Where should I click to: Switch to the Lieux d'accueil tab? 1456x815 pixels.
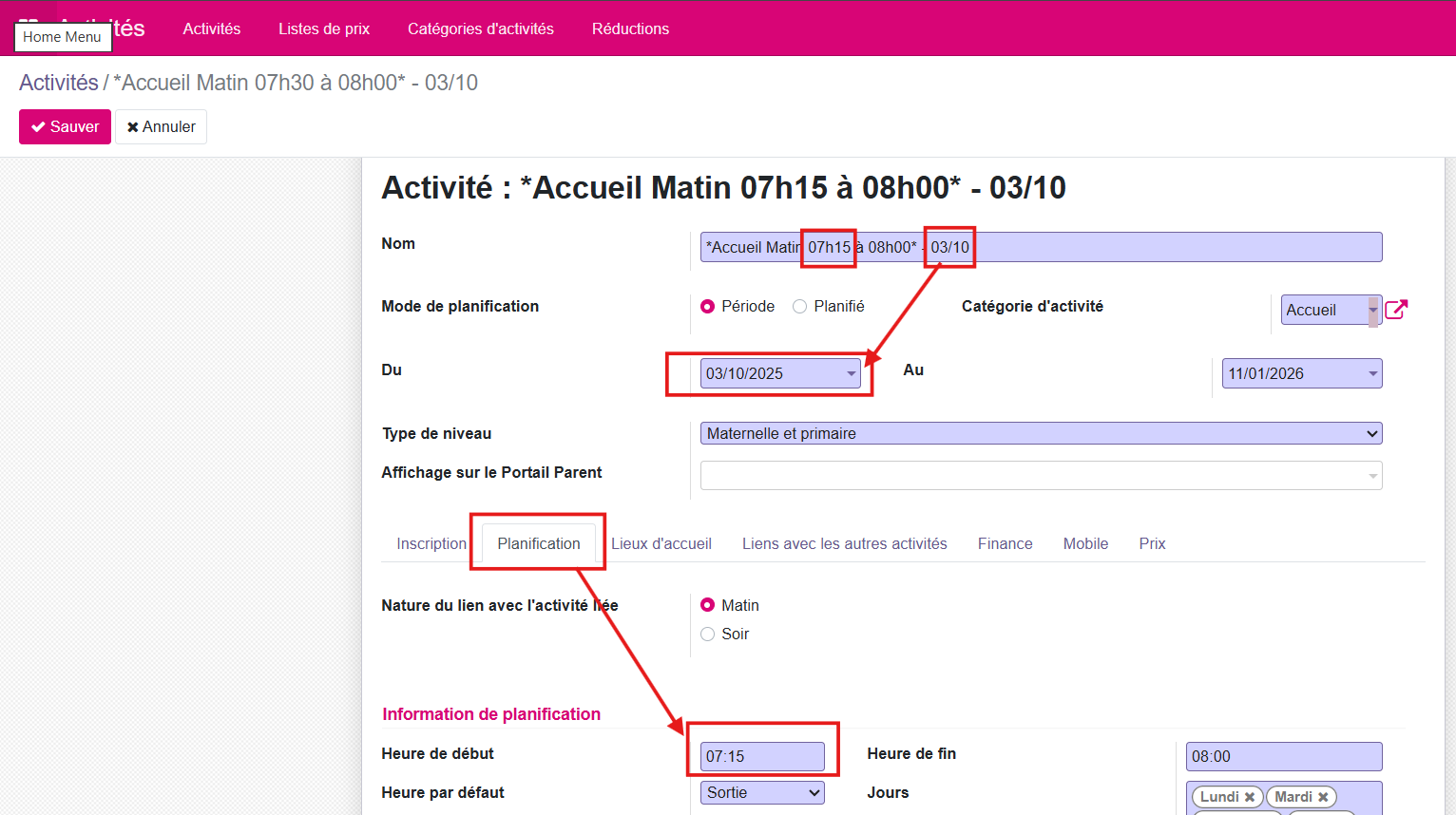[661, 543]
